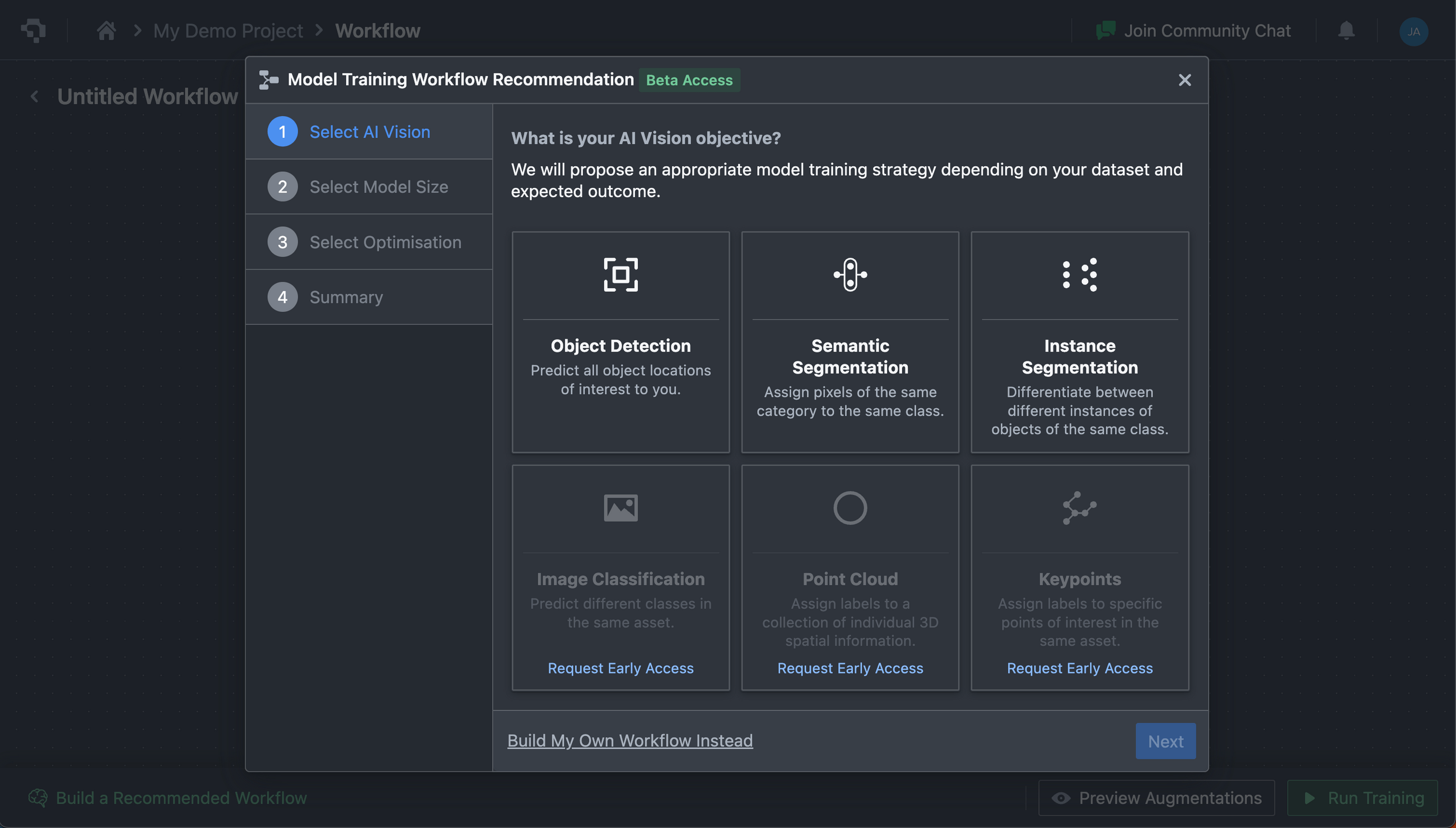Viewport: 1456px width, 828px height.
Task: Open My Demo Project breadcrumb
Action: coord(227,31)
